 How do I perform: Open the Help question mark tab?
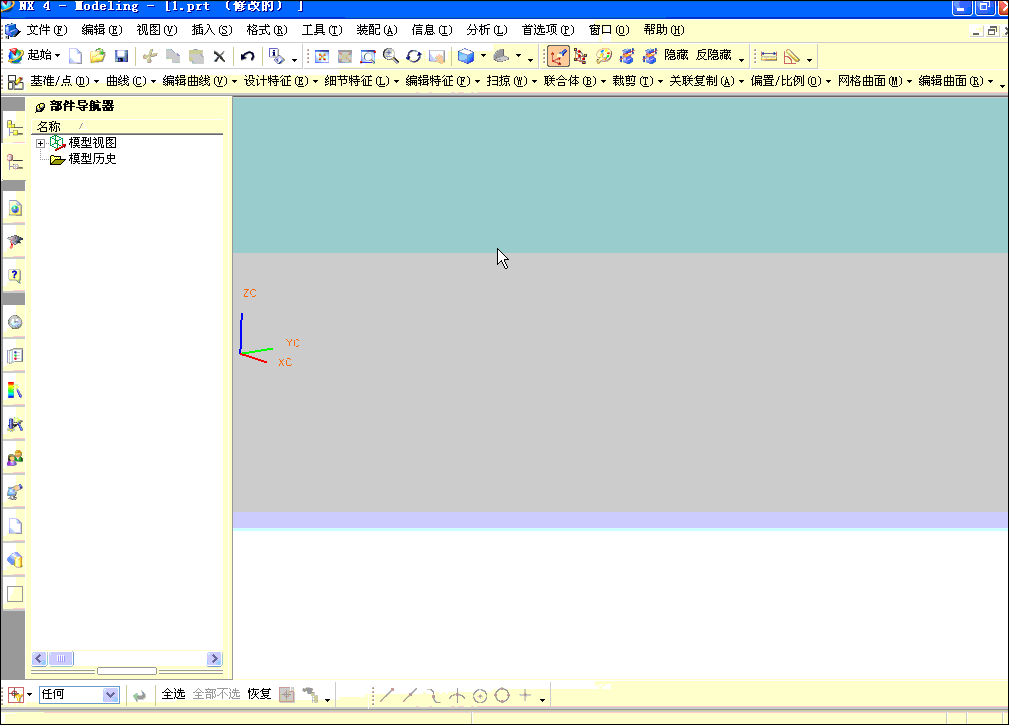point(15,276)
